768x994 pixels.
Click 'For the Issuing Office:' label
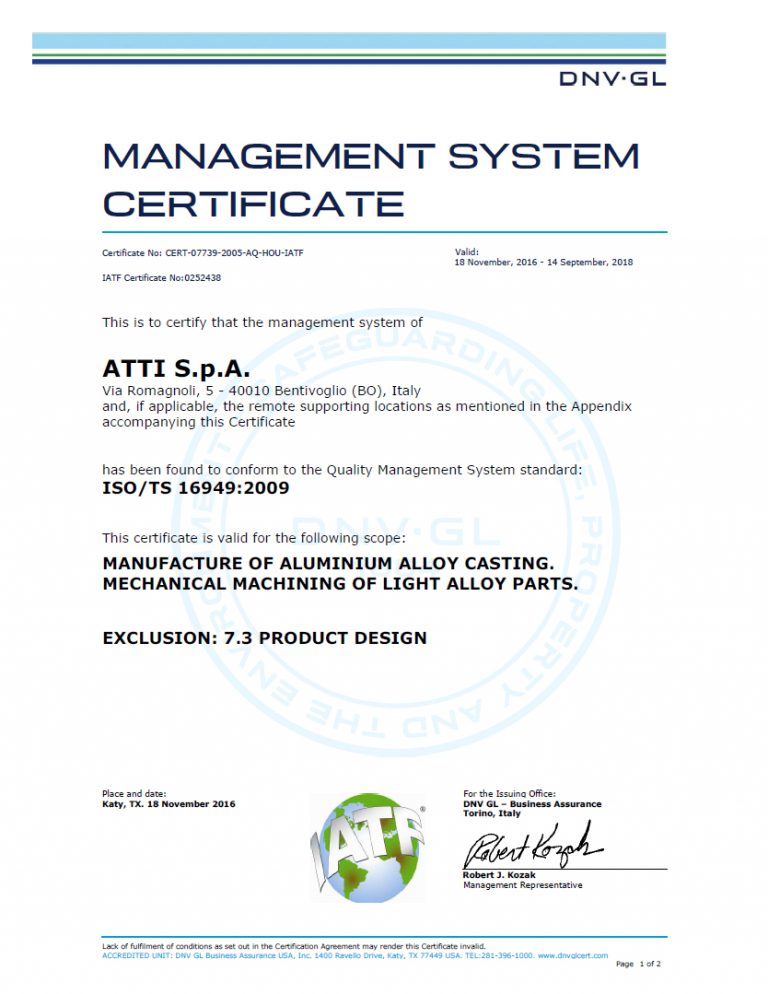(x=509, y=794)
